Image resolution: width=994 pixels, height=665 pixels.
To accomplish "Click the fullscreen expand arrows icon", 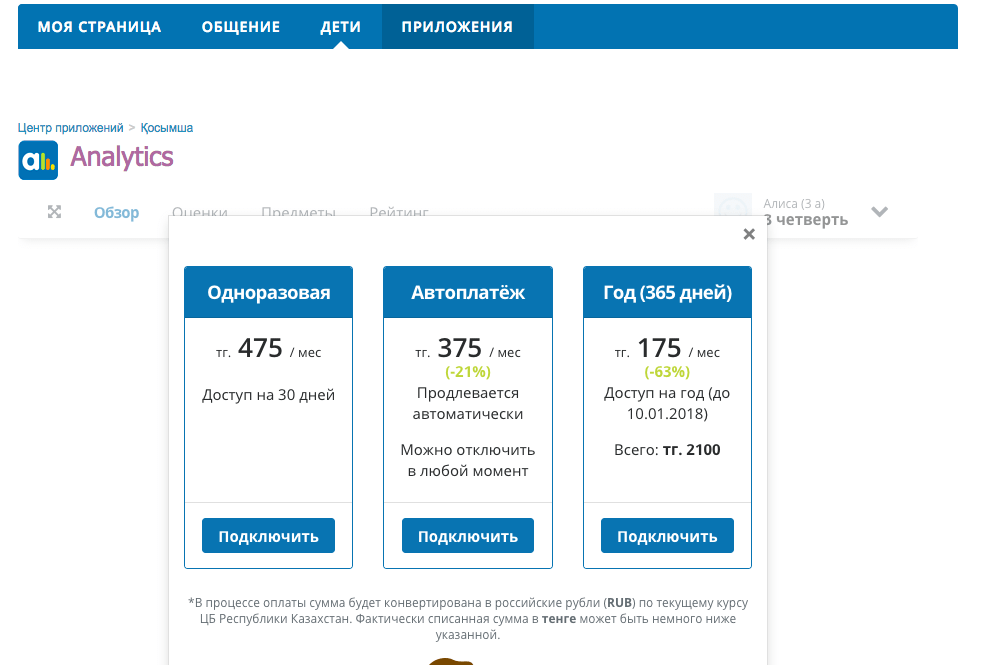I will pos(55,212).
